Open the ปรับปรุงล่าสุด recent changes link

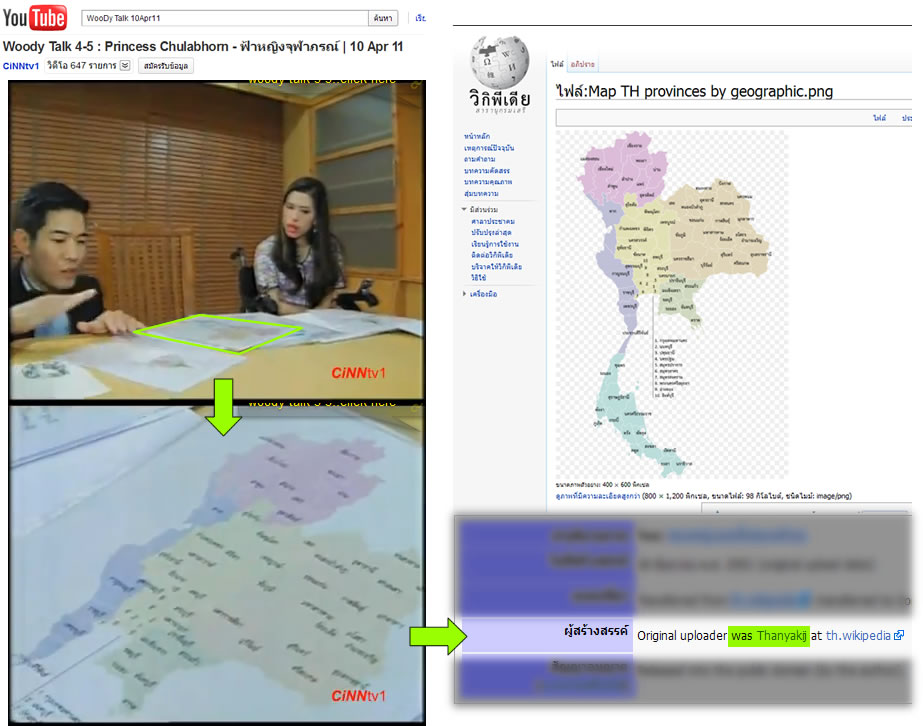pyautogui.click(x=491, y=233)
